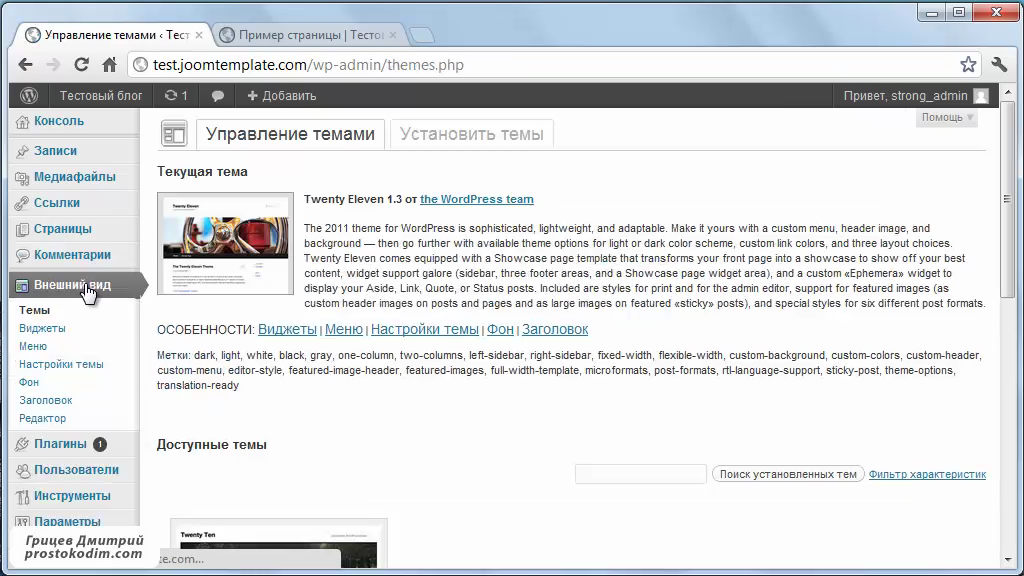Open Виджеты submenu item in sidebar
1024x576 pixels.
[x=42, y=328]
